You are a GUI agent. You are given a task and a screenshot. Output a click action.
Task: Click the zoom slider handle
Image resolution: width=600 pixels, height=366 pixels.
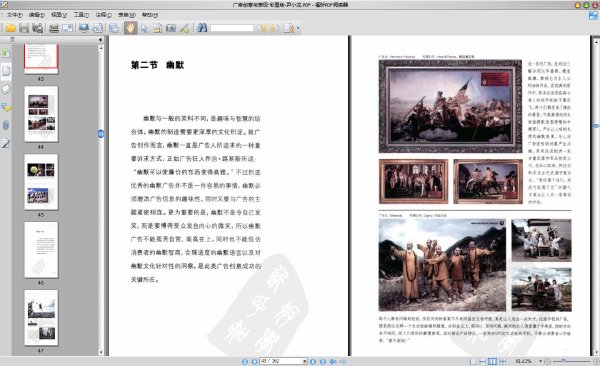pyautogui.click(x=563, y=361)
